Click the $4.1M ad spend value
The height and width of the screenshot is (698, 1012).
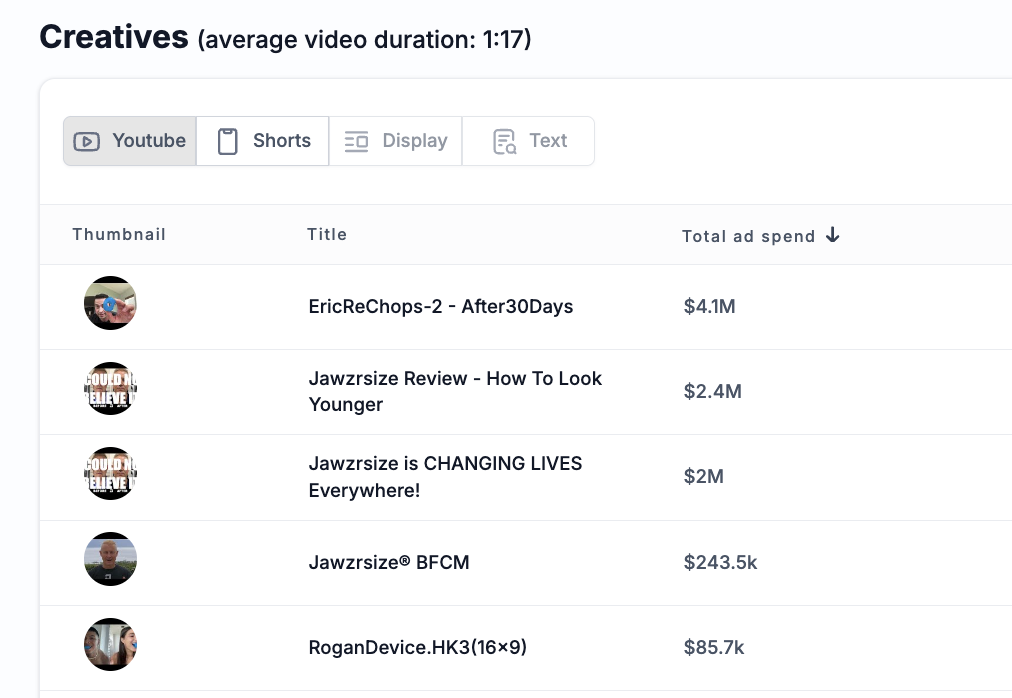click(x=710, y=306)
